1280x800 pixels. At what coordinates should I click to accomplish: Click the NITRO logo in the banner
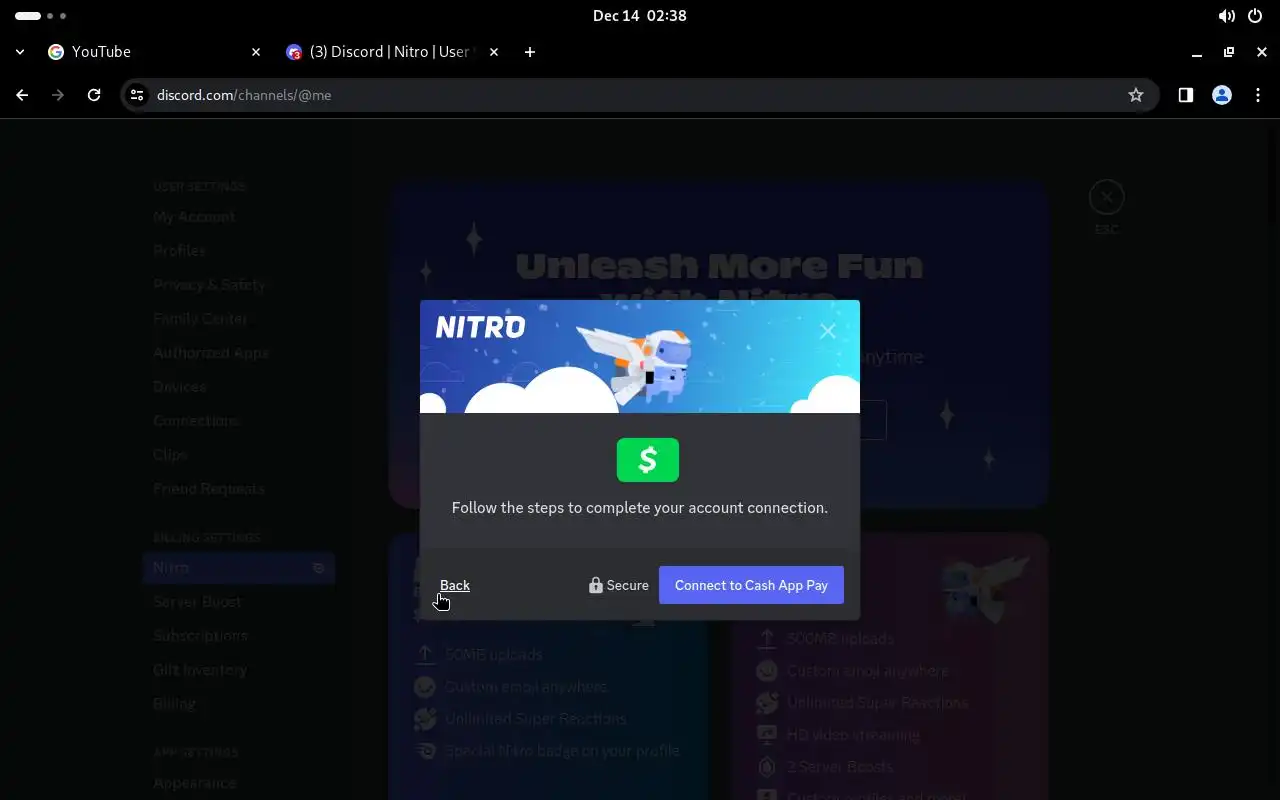click(x=480, y=327)
